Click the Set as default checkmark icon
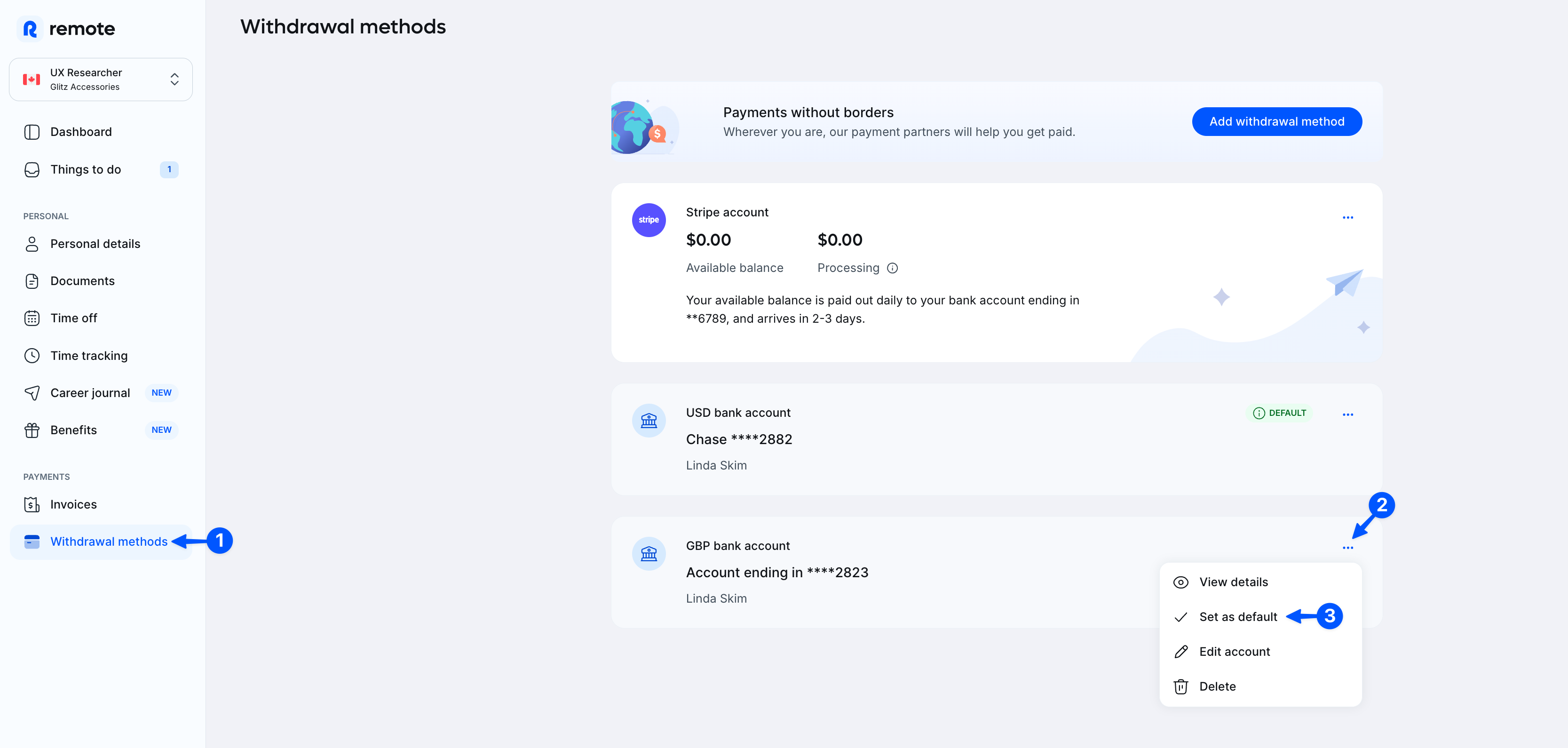The image size is (1568, 748). (x=1180, y=617)
